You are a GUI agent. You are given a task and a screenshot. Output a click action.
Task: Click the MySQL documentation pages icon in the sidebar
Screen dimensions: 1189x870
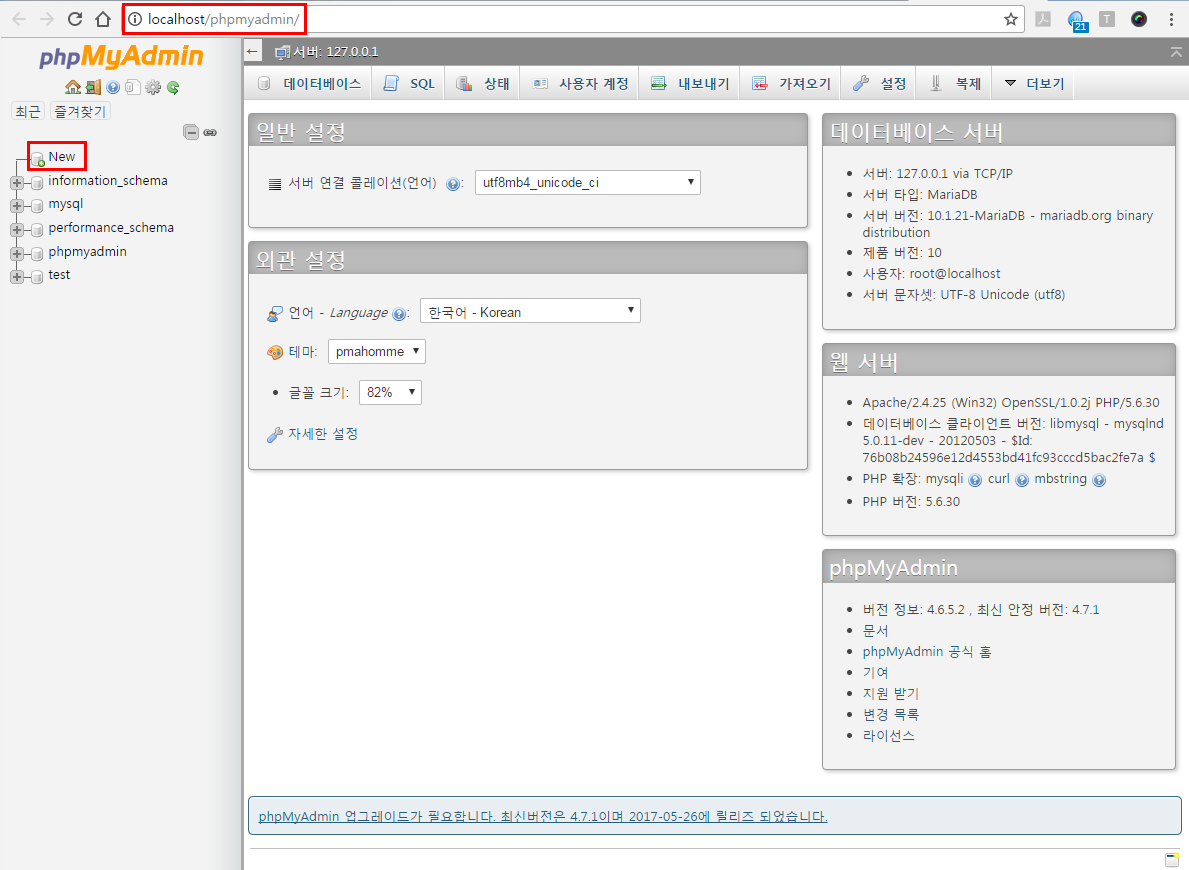click(133, 87)
